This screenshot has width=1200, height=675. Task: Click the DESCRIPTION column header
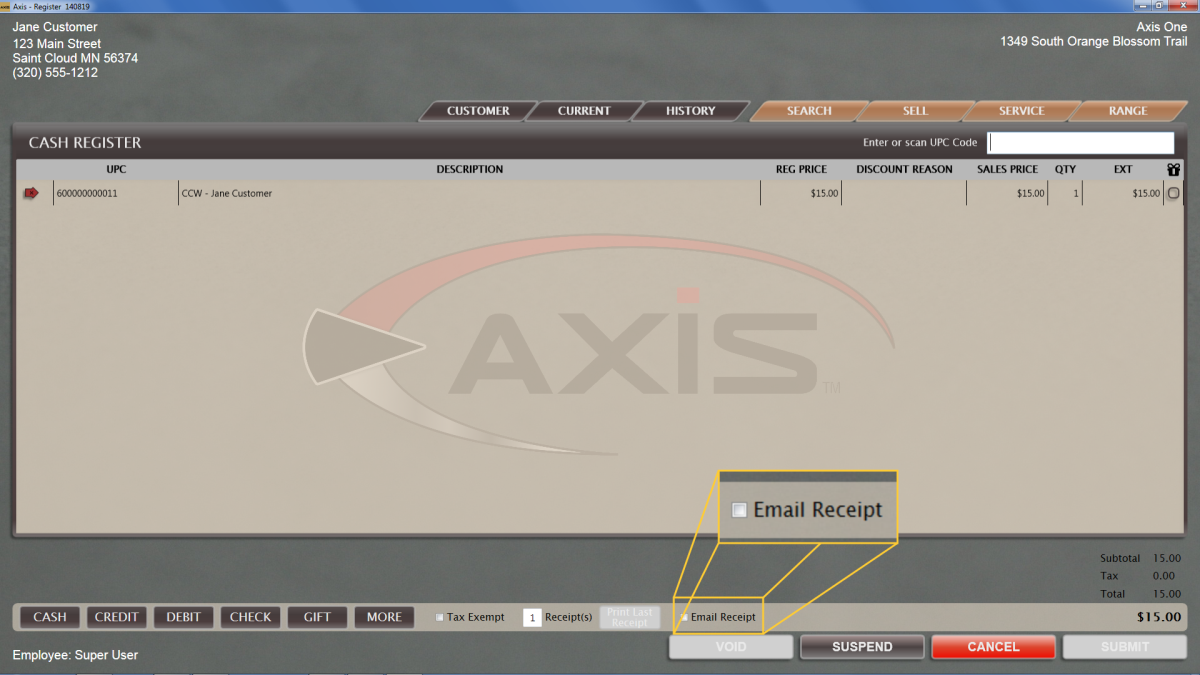(x=470, y=170)
